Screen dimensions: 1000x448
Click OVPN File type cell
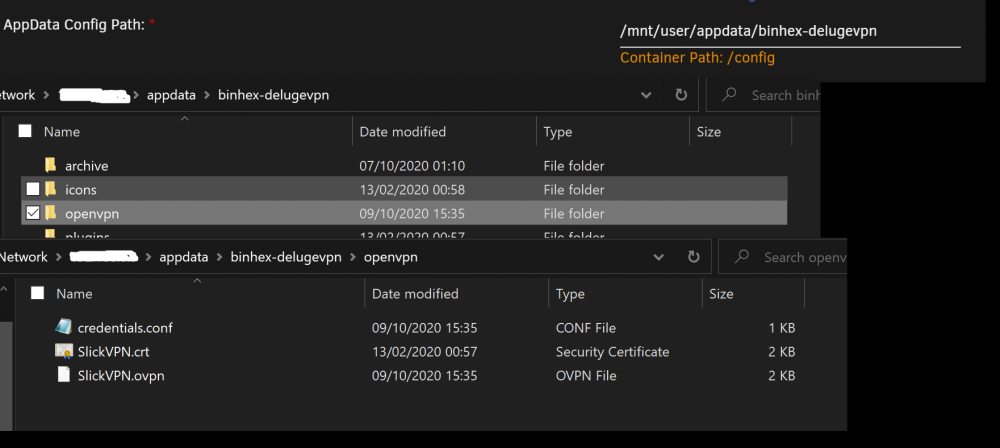(x=586, y=376)
